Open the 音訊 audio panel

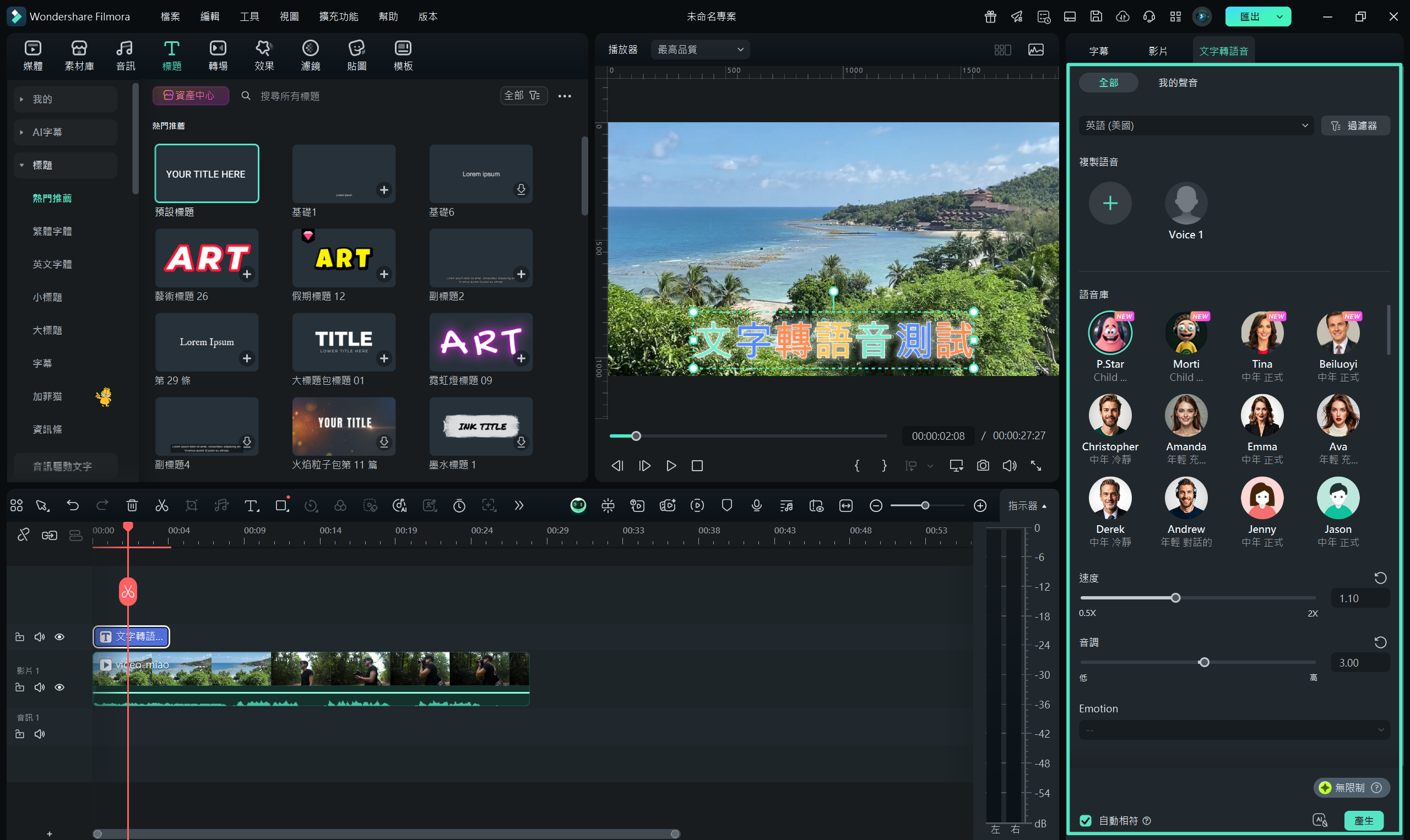pos(125,55)
